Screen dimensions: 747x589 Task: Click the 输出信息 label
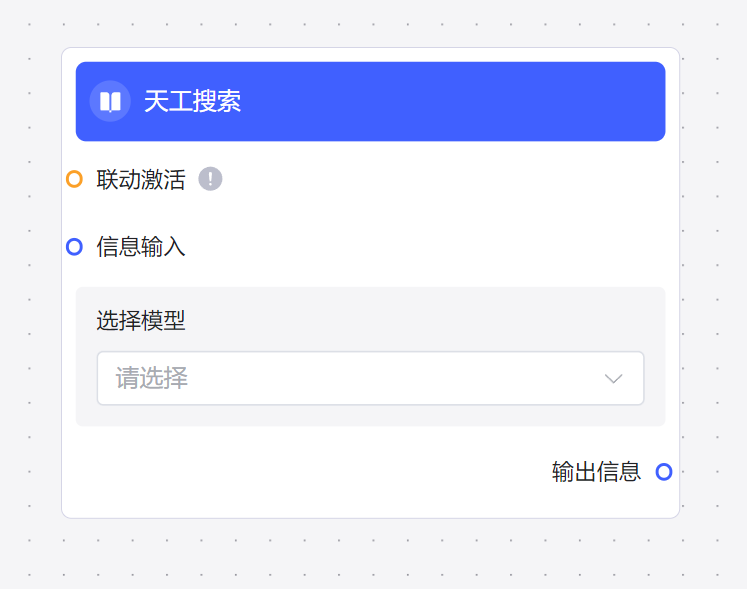(x=596, y=472)
